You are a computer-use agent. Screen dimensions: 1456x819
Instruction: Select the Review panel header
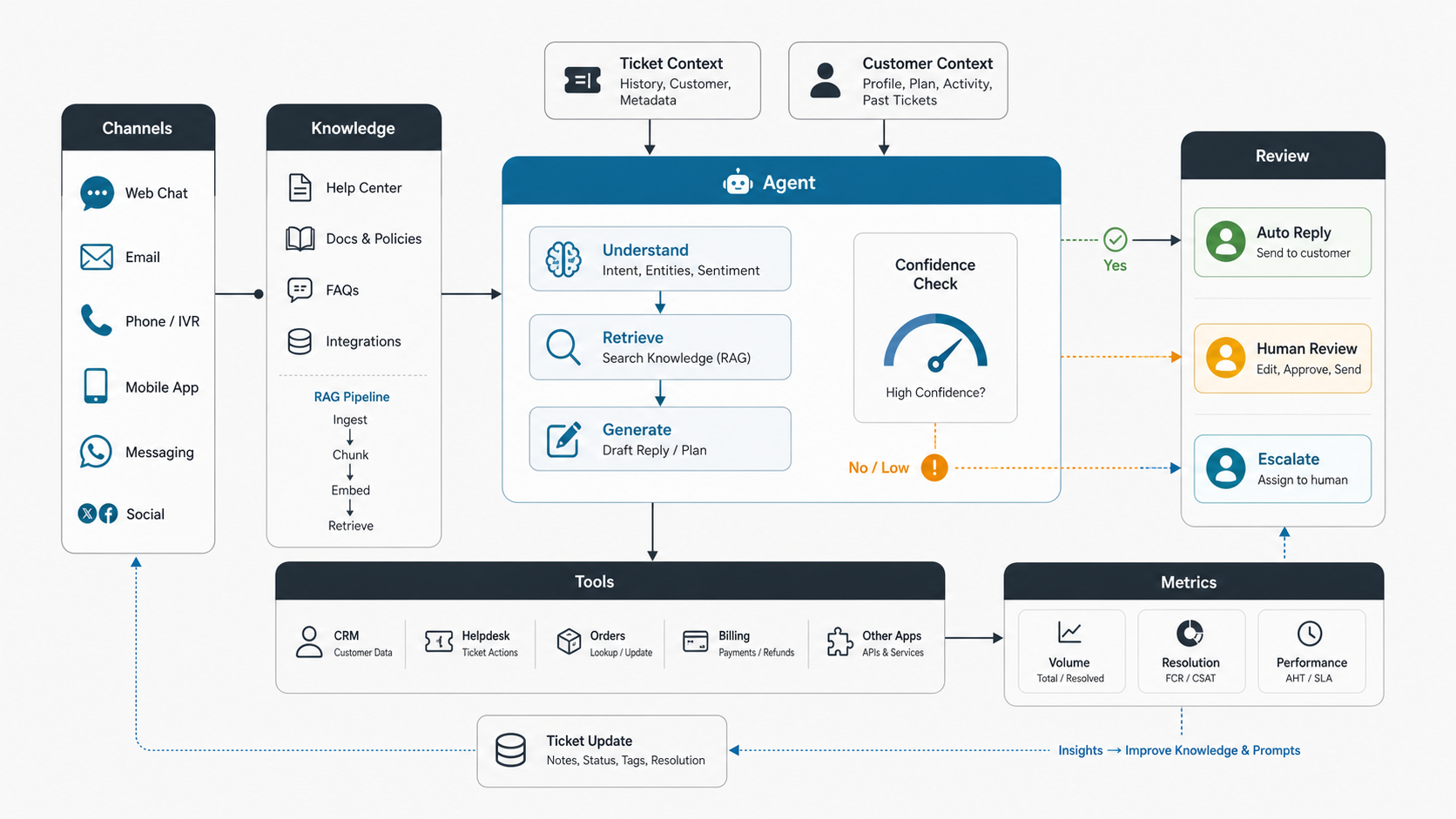[x=1283, y=156]
